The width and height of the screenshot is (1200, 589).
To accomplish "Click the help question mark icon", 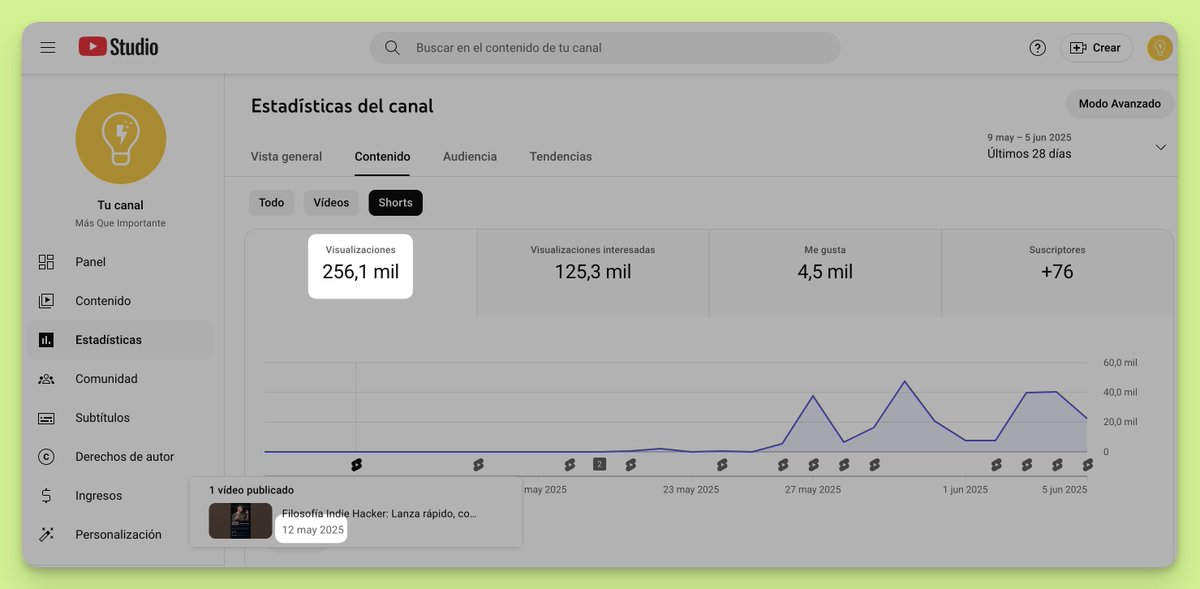I will (1037, 47).
